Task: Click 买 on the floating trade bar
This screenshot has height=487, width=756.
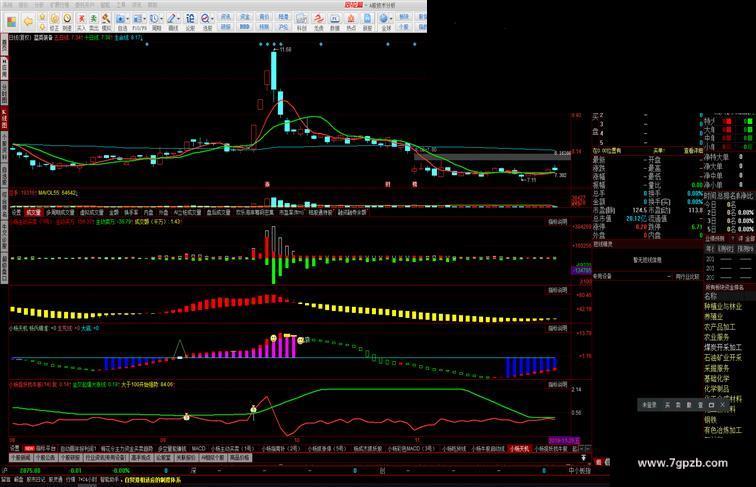Action: [667, 405]
